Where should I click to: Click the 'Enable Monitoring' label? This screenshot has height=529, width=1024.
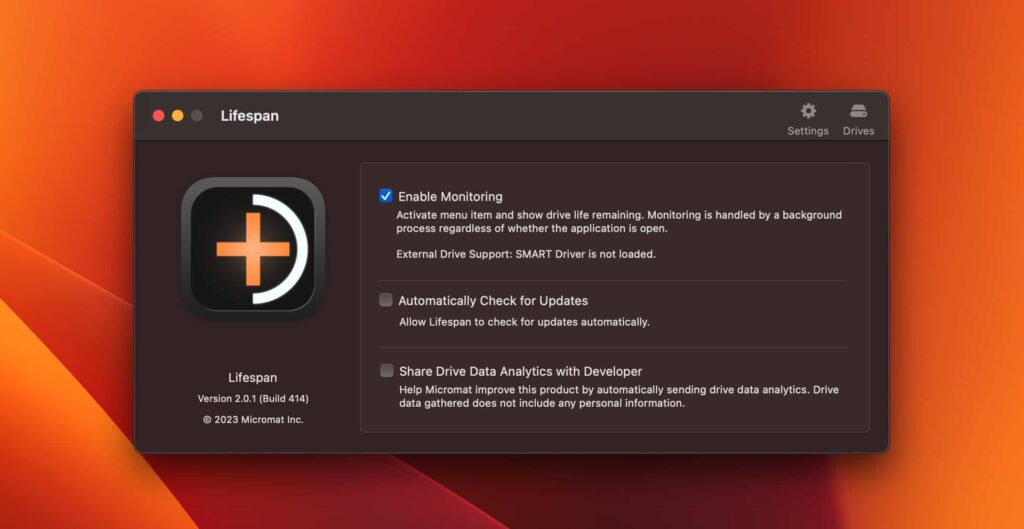click(x=451, y=197)
